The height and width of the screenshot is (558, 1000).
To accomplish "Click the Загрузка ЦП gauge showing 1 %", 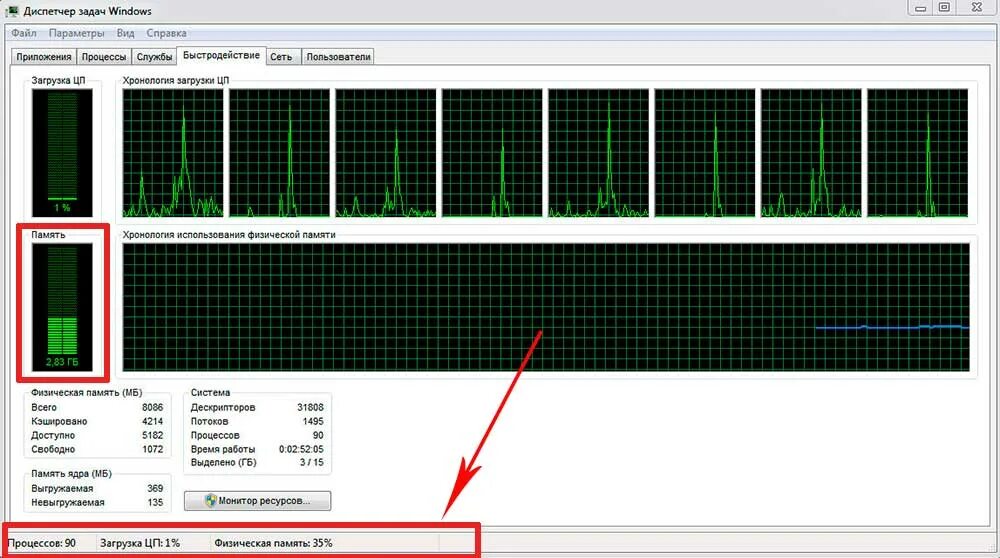I will tap(62, 153).
